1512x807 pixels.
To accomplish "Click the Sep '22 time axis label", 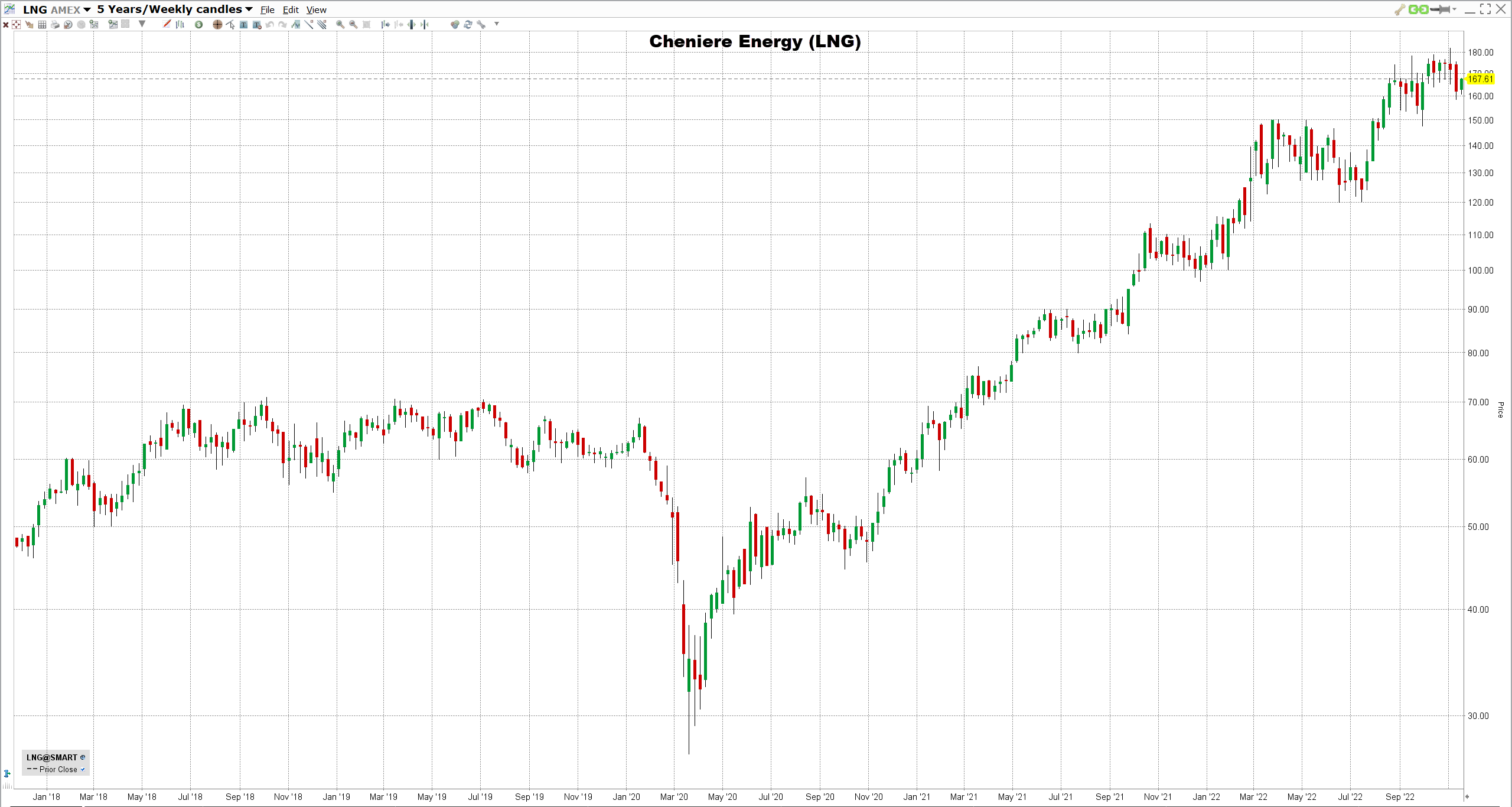I will pos(1400,796).
